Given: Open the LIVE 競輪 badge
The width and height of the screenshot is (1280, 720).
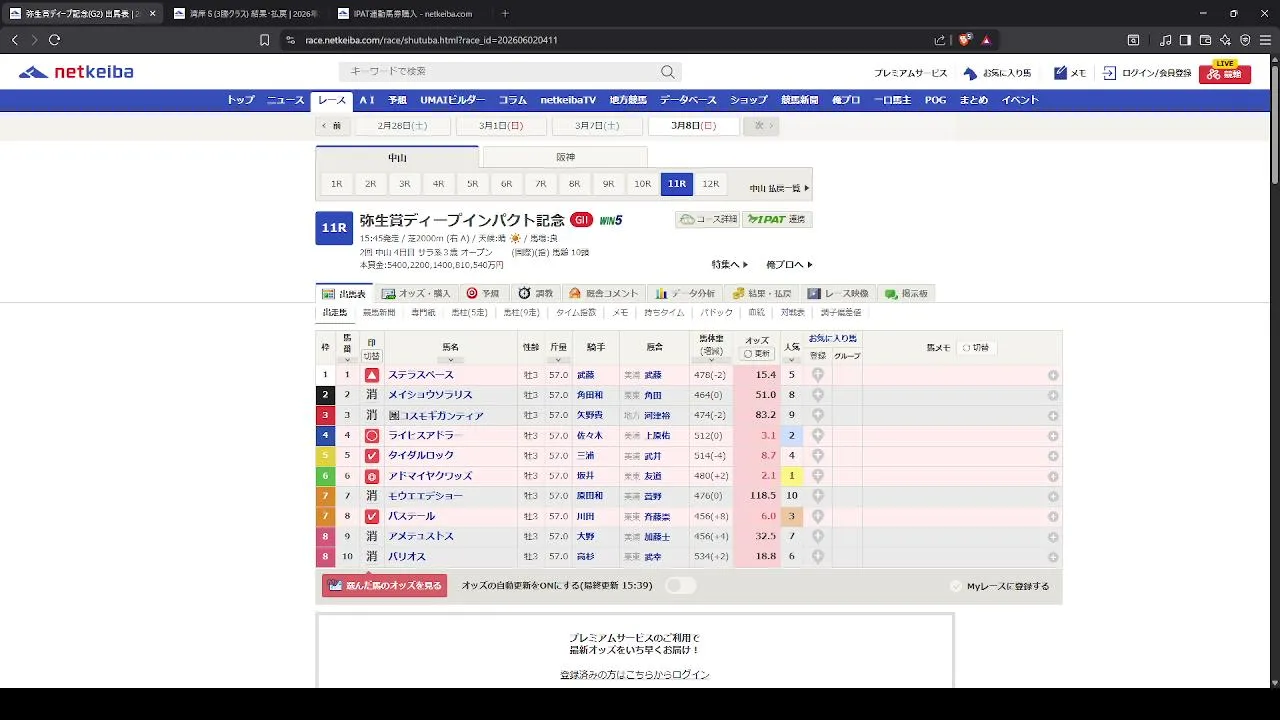Looking at the screenshot, I should click(x=1225, y=72).
